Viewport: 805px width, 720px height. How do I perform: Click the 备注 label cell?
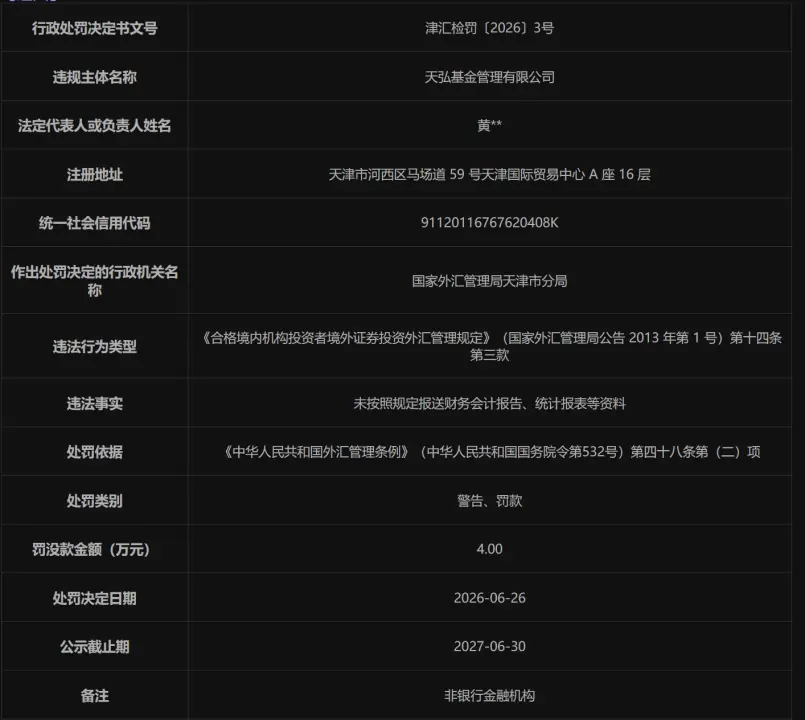pyautogui.click(x=94, y=696)
